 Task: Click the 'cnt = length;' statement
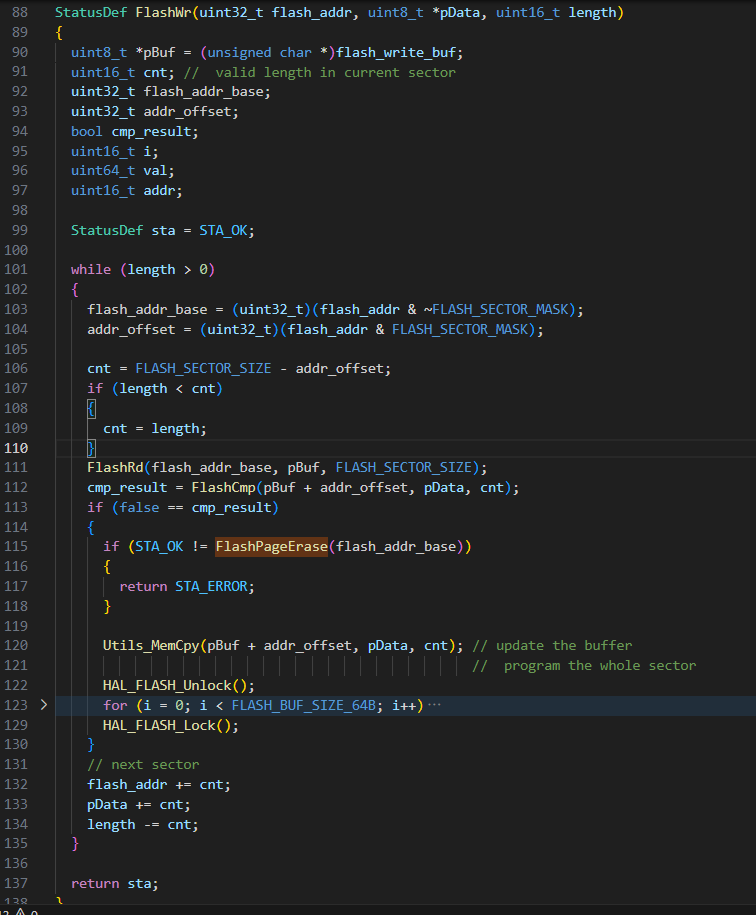click(155, 429)
